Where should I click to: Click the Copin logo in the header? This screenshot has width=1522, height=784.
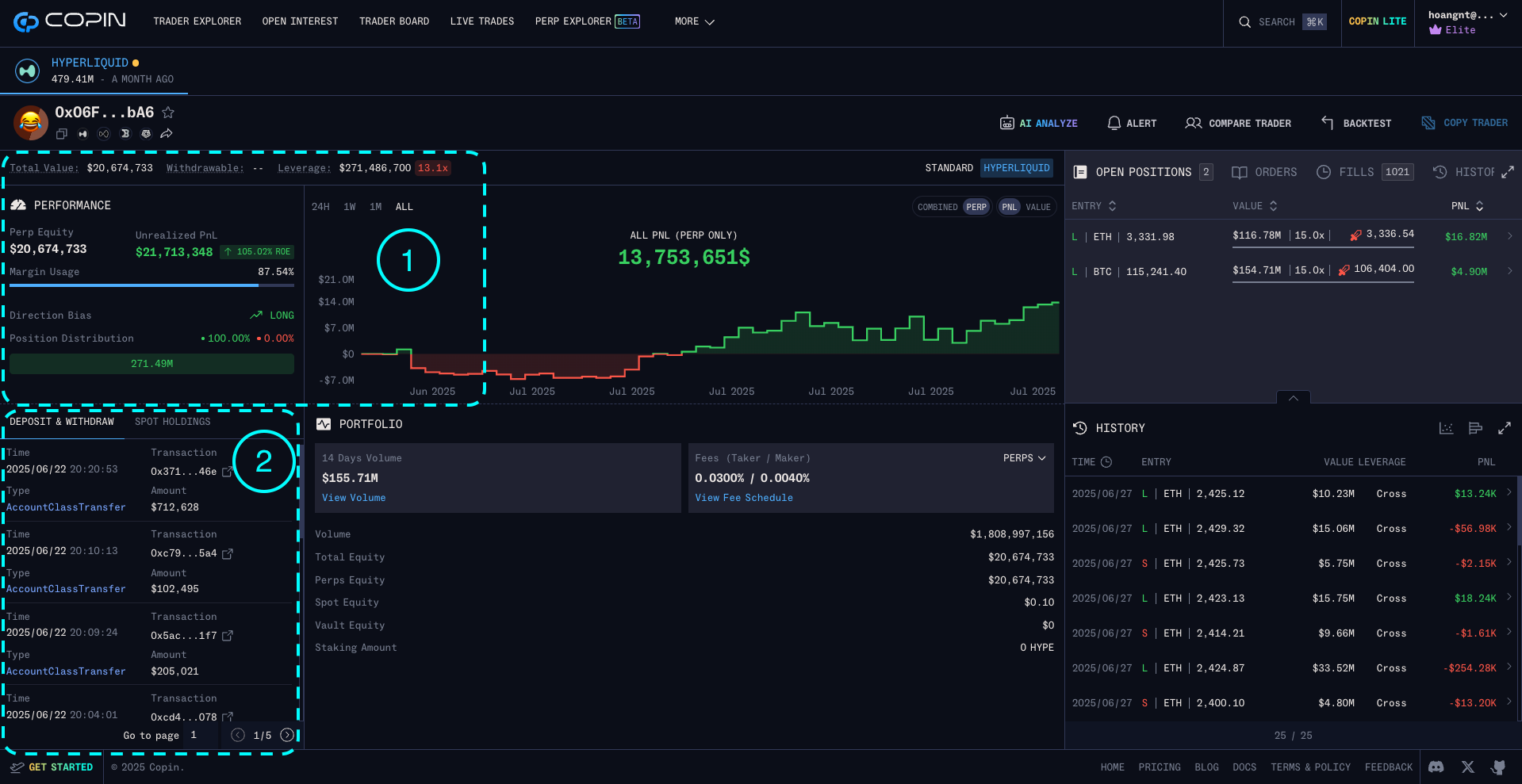coord(70,21)
